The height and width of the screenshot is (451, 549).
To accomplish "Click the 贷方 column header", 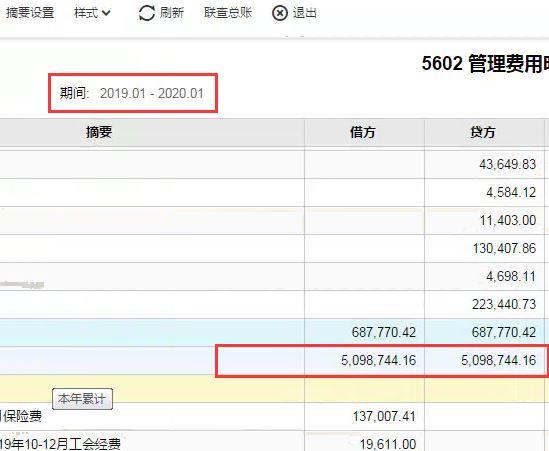I will [483, 132].
